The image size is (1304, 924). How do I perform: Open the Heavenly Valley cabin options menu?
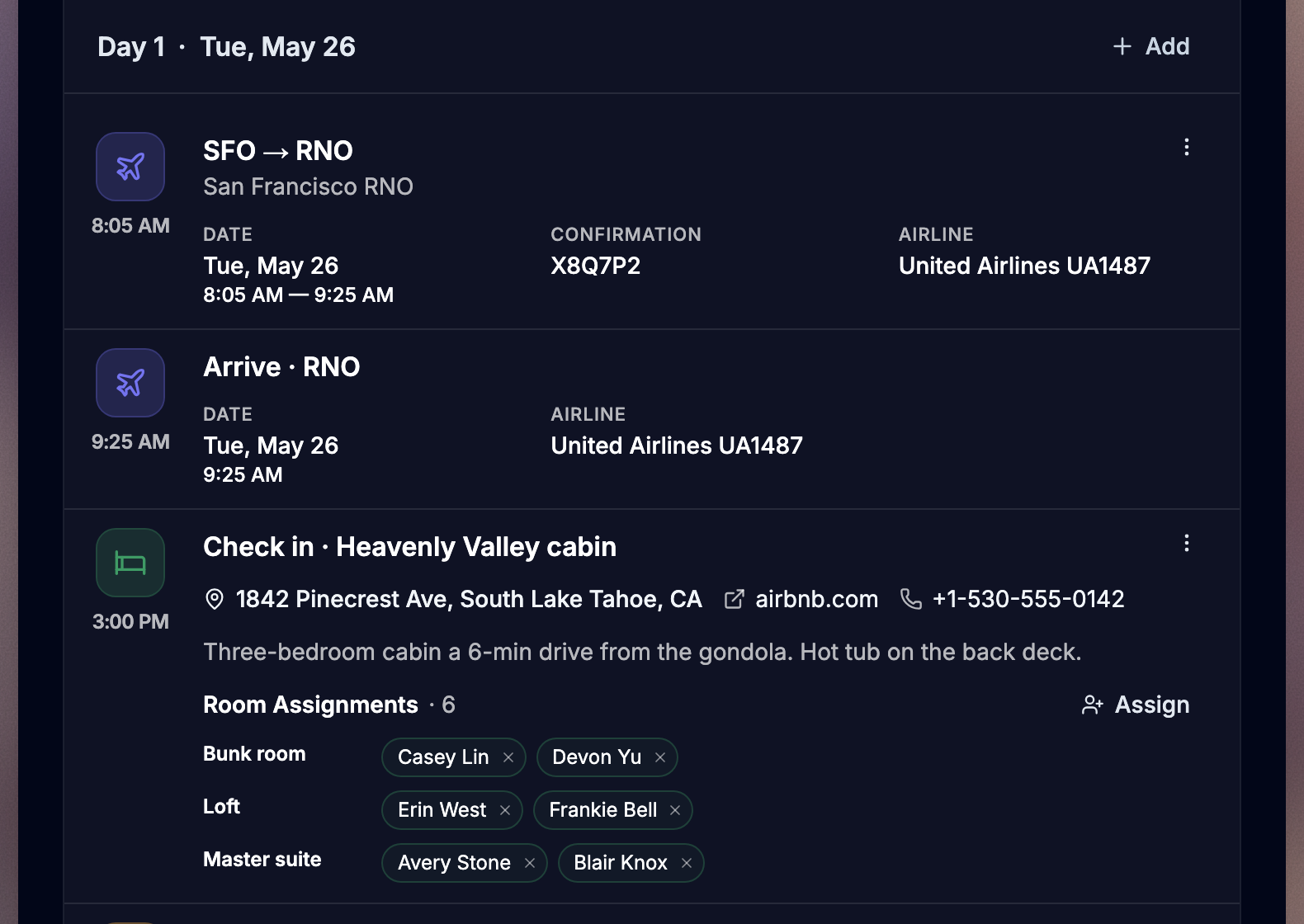[1187, 543]
